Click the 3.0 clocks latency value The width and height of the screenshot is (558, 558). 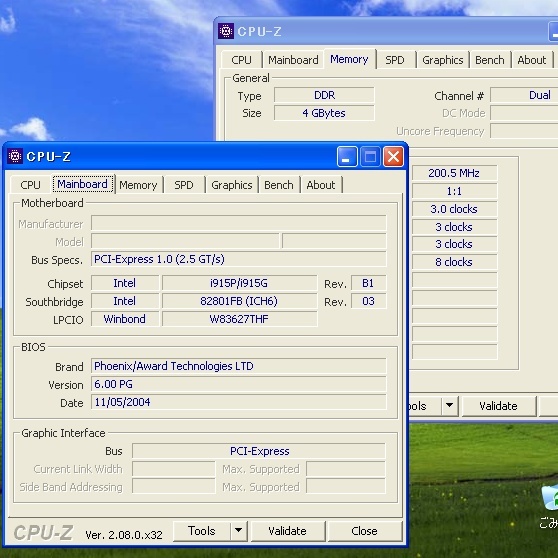click(x=454, y=209)
